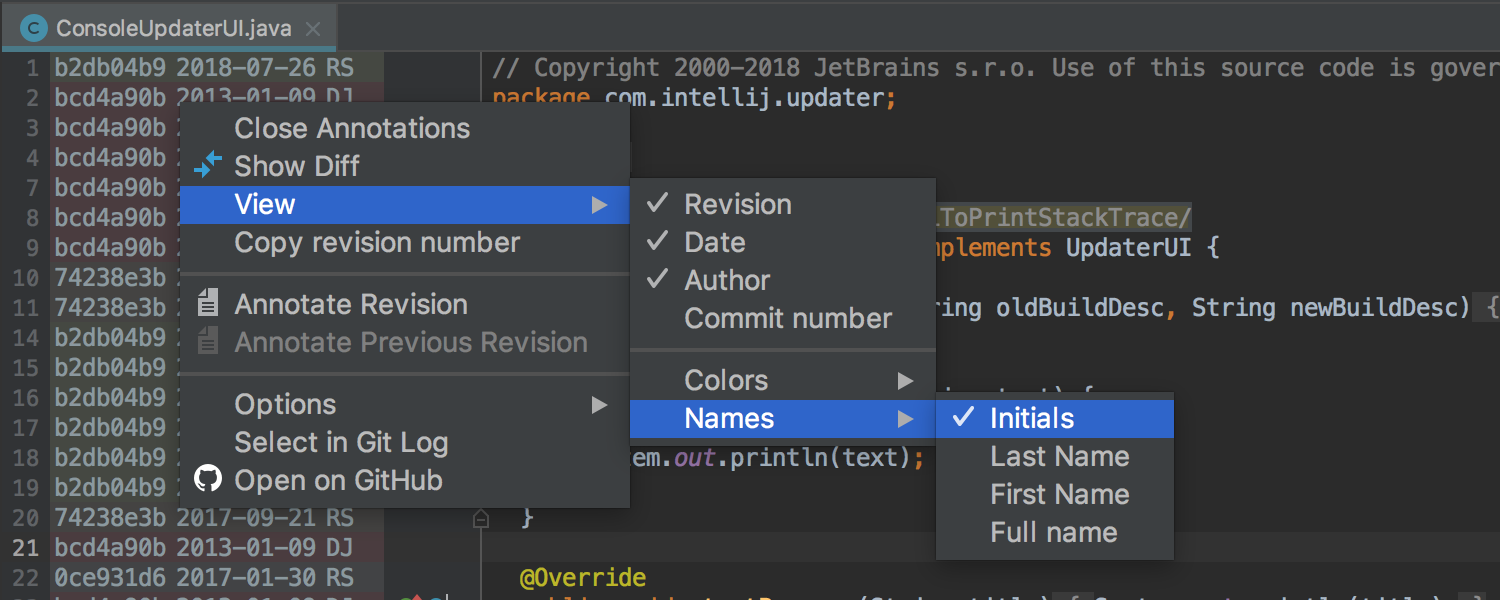Screen dimensions: 1500x600
Task: Expand the View submenu arrow
Action: [x=599, y=205]
